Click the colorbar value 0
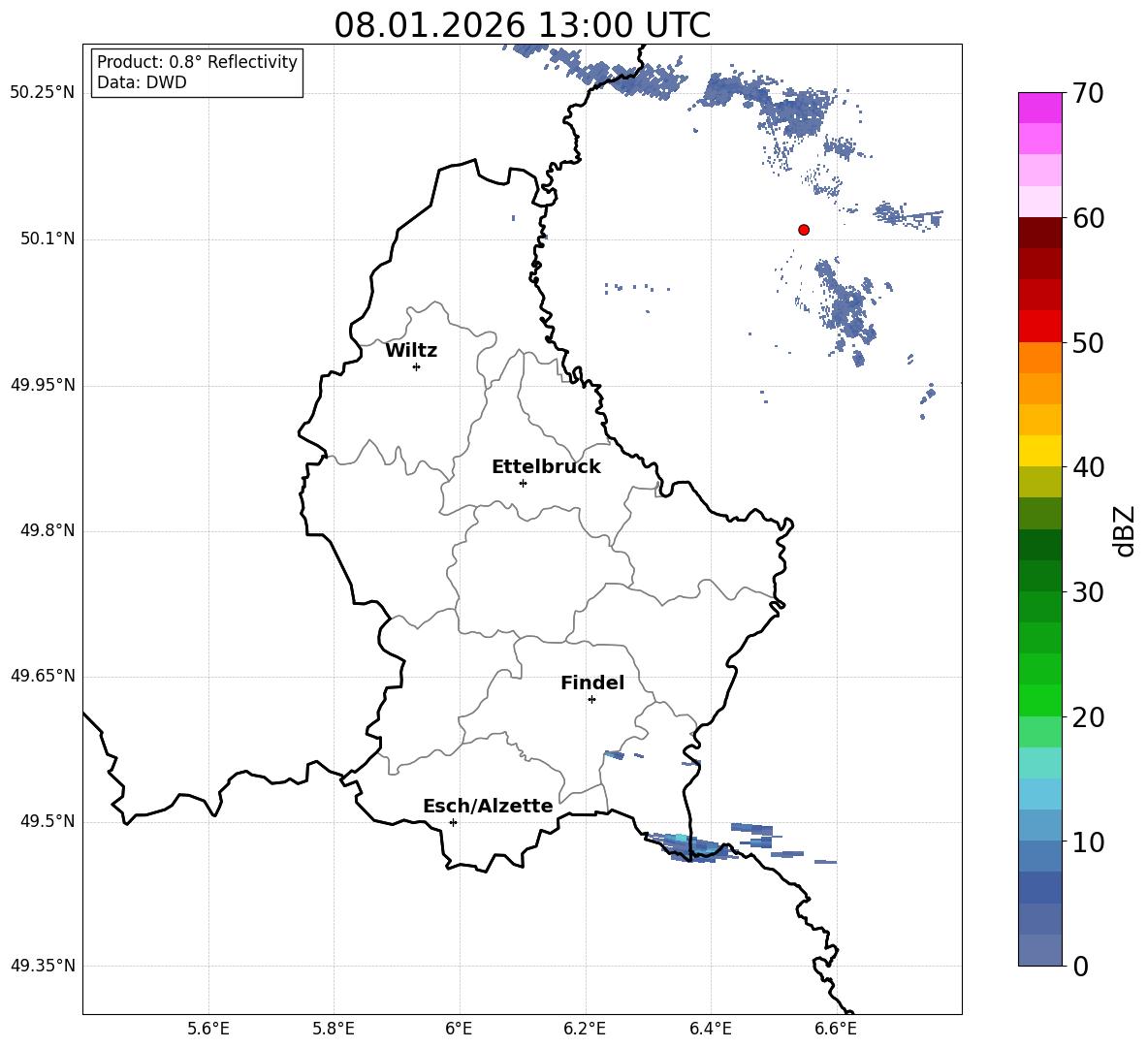 (1080, 966)
